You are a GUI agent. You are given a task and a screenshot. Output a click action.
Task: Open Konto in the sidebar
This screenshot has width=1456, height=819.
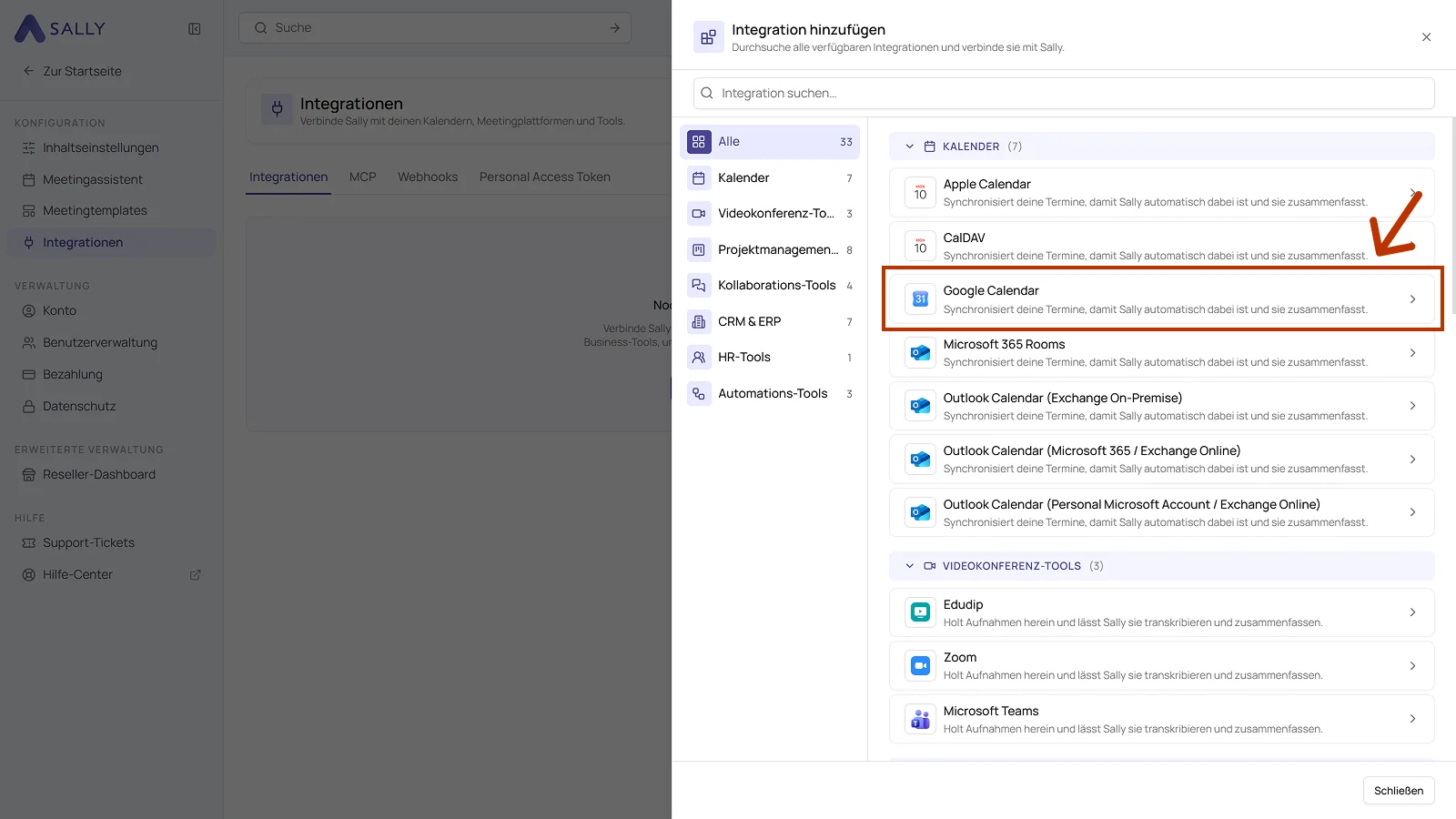coord(111,310)
